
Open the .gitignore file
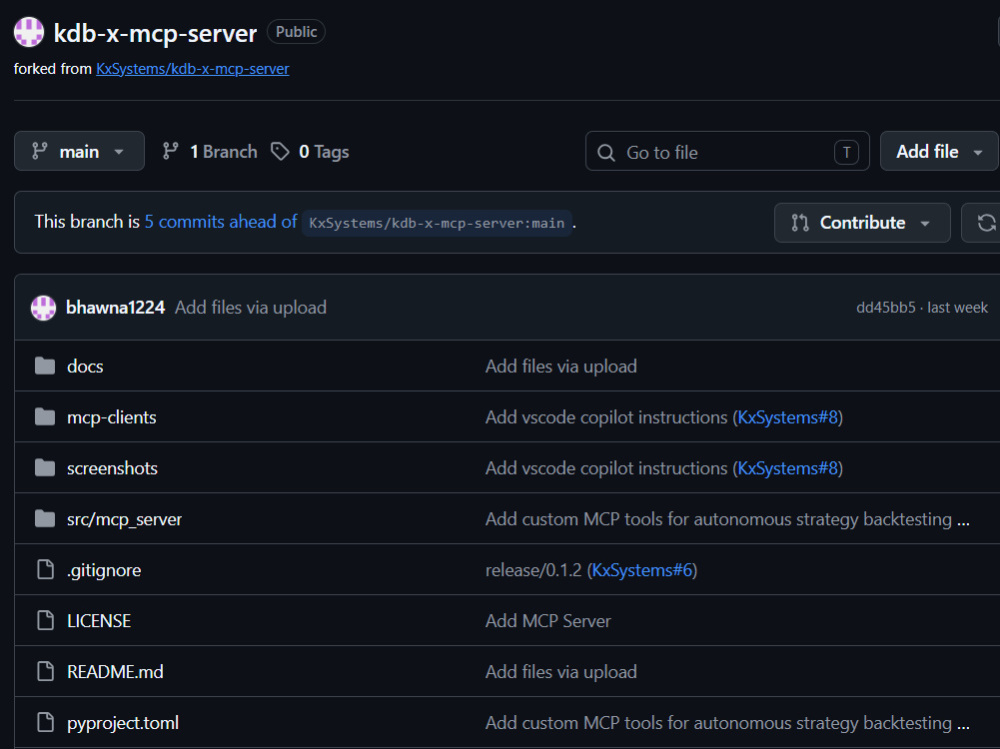click(104, 570)
